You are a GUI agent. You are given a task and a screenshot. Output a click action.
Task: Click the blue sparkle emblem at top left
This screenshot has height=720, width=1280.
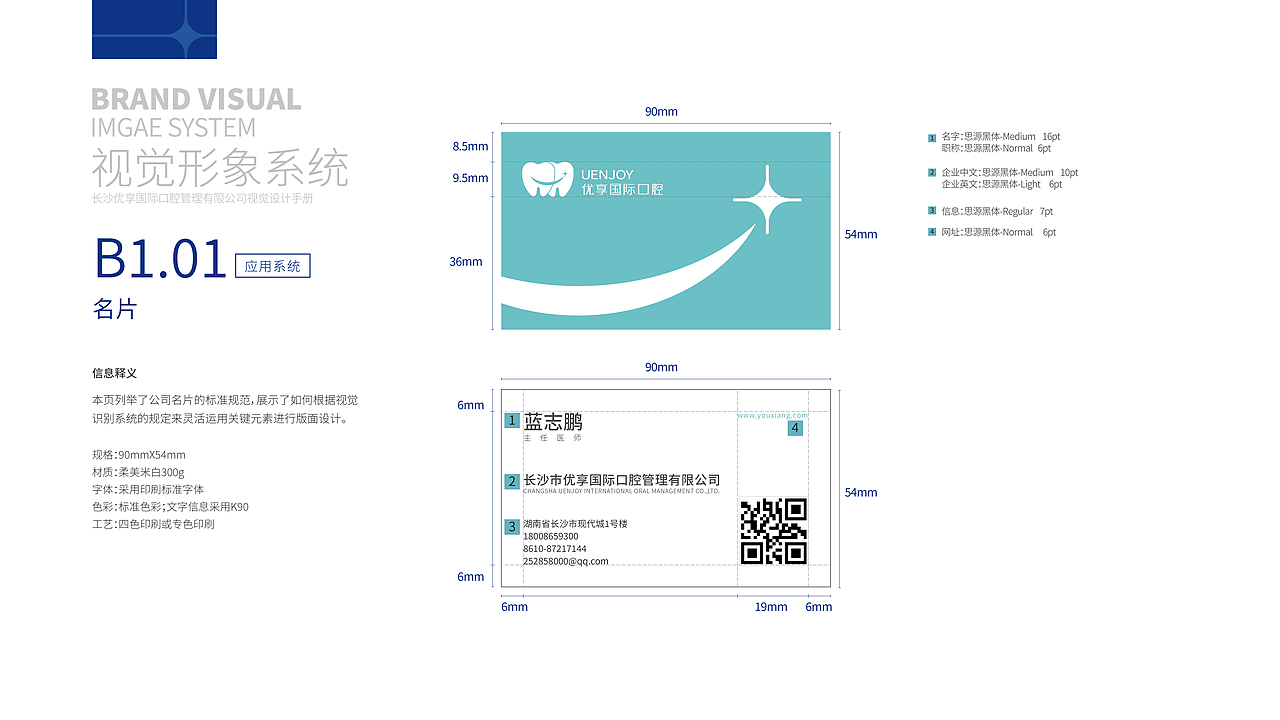click(x=154, y=29)
